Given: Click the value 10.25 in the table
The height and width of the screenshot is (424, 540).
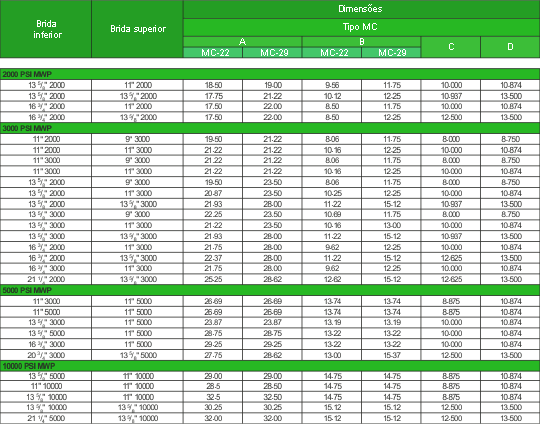Looking at the screenshot, I should click(332, 193).
